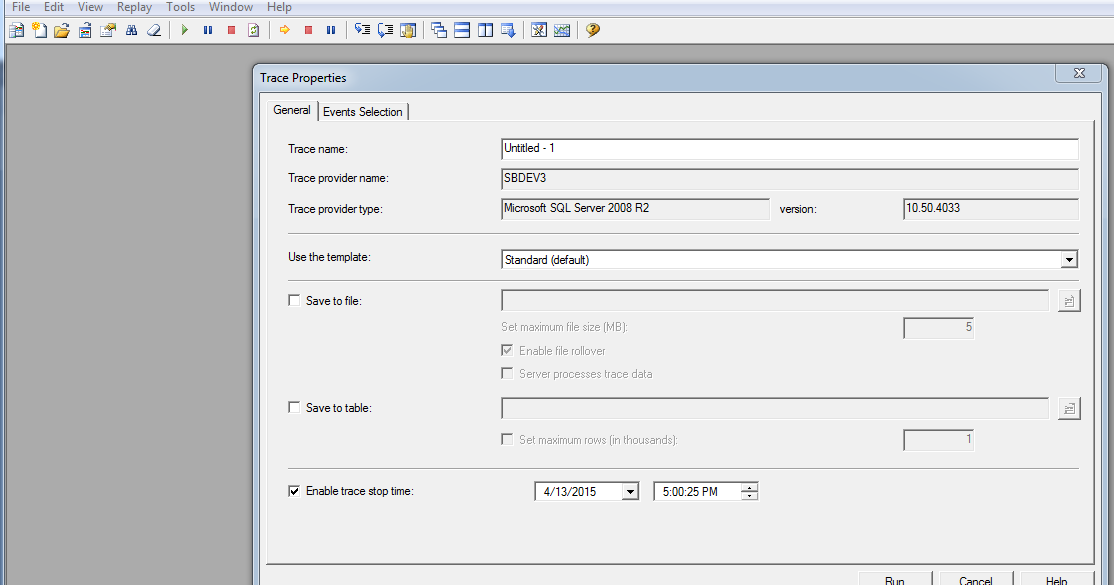The height and width of the screenshot is (585, 1114).
Task: Check the Save to table checkbox
Action: (294, 407)
